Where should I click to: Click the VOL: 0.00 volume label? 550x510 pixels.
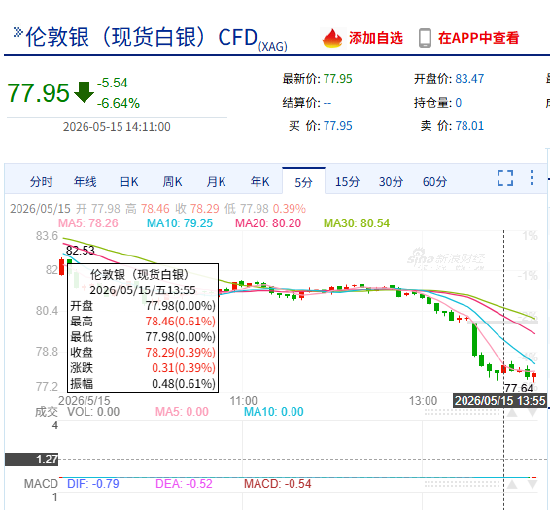coord(93,412)
